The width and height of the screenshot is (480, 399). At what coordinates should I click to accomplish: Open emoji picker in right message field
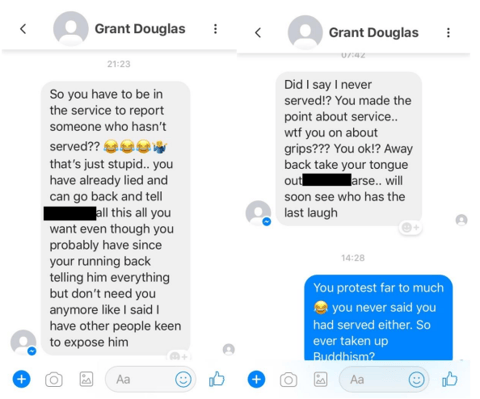[417, 379]
